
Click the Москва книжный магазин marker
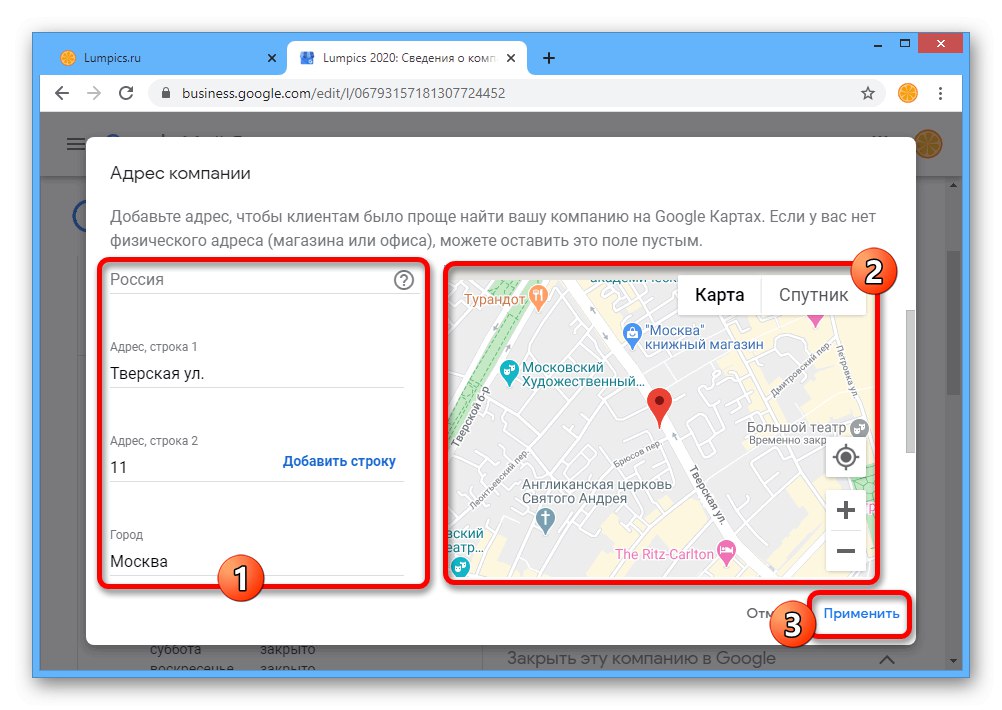(632, 336)
